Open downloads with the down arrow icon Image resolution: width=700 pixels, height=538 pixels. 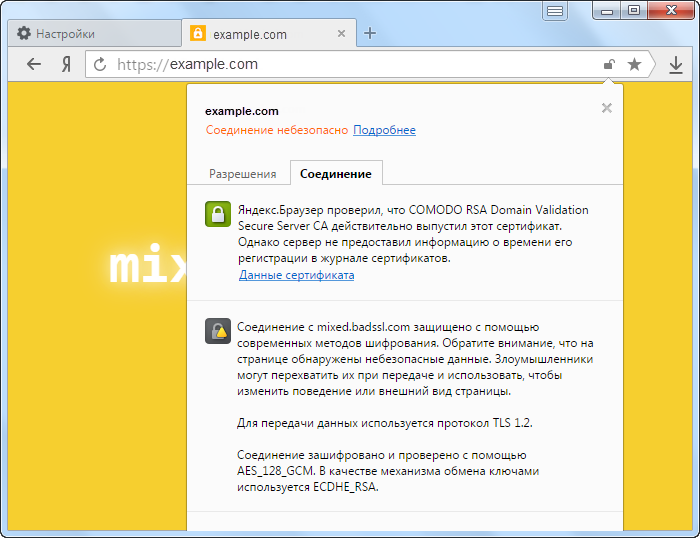[x=676, y=65]
